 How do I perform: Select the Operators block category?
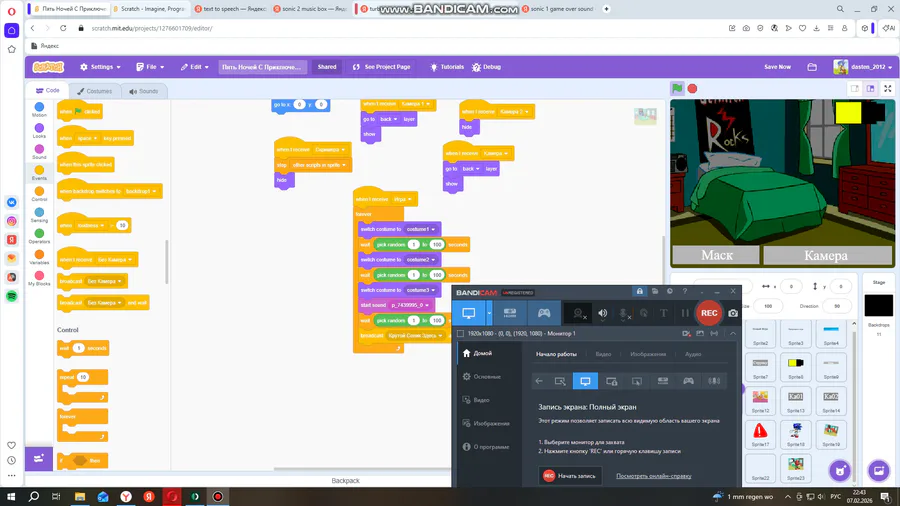[x=39, y=236]
